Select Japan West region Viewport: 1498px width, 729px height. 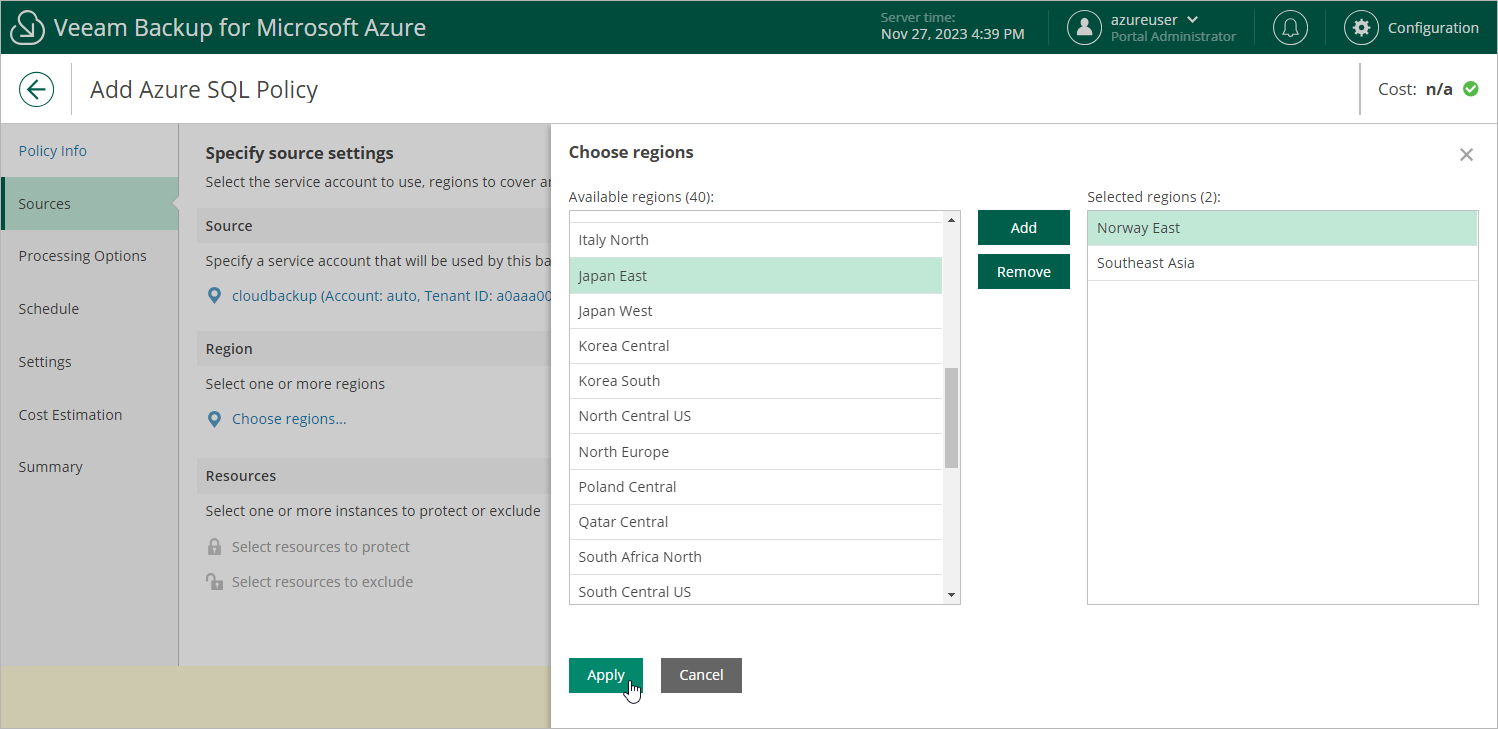756,311
